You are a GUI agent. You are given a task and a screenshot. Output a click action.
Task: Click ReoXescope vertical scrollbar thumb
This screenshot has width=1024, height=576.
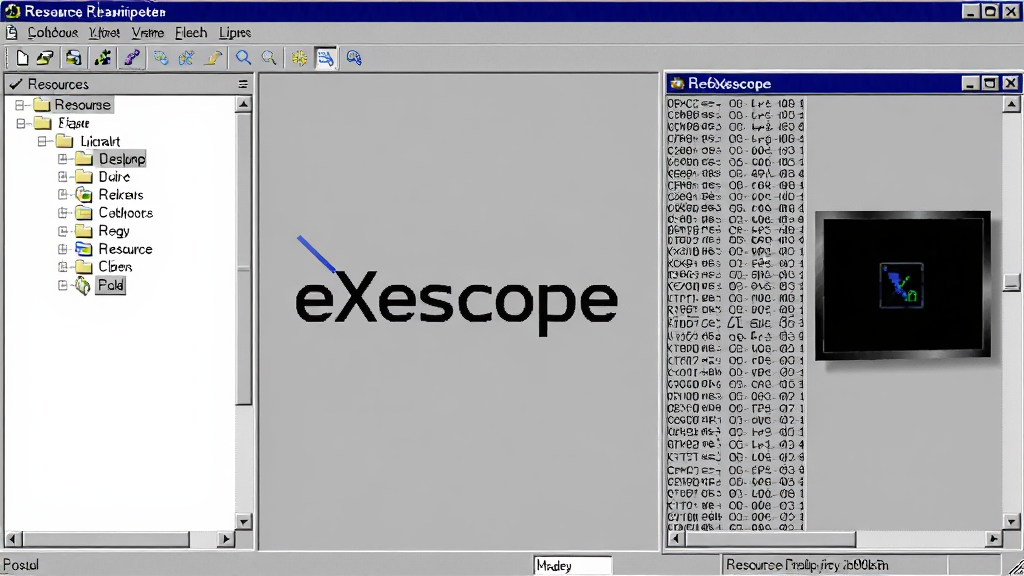[1011, 282]
